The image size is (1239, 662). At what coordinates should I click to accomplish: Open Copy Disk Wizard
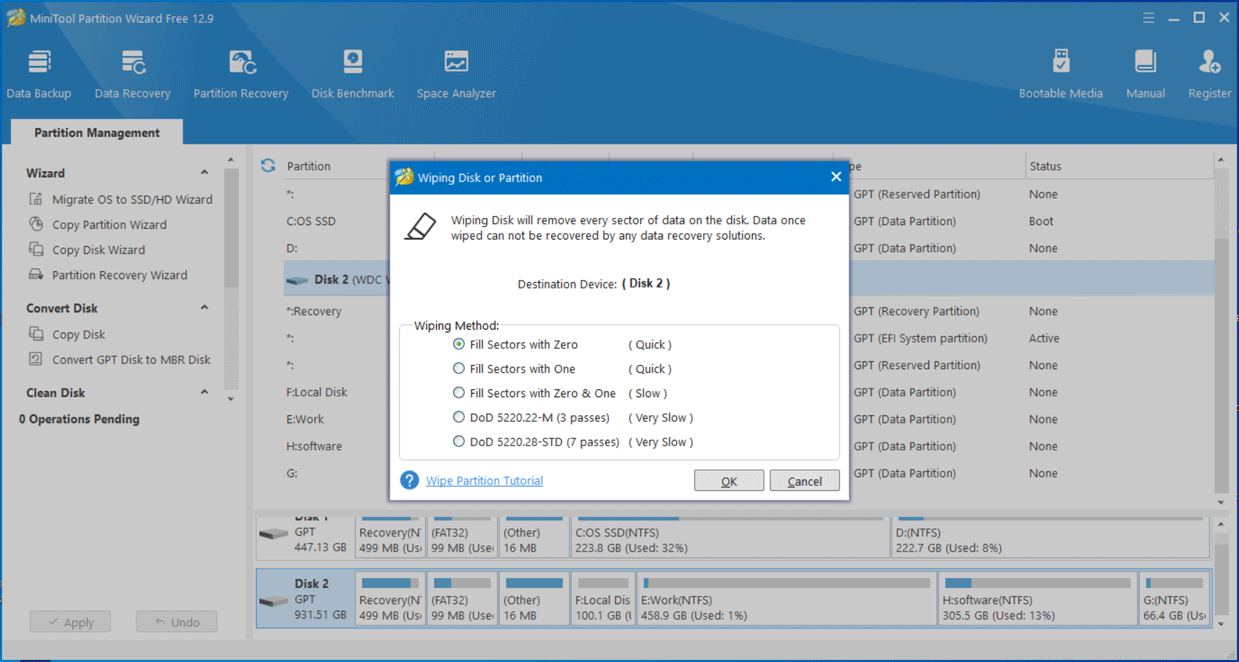pos(98,249)
